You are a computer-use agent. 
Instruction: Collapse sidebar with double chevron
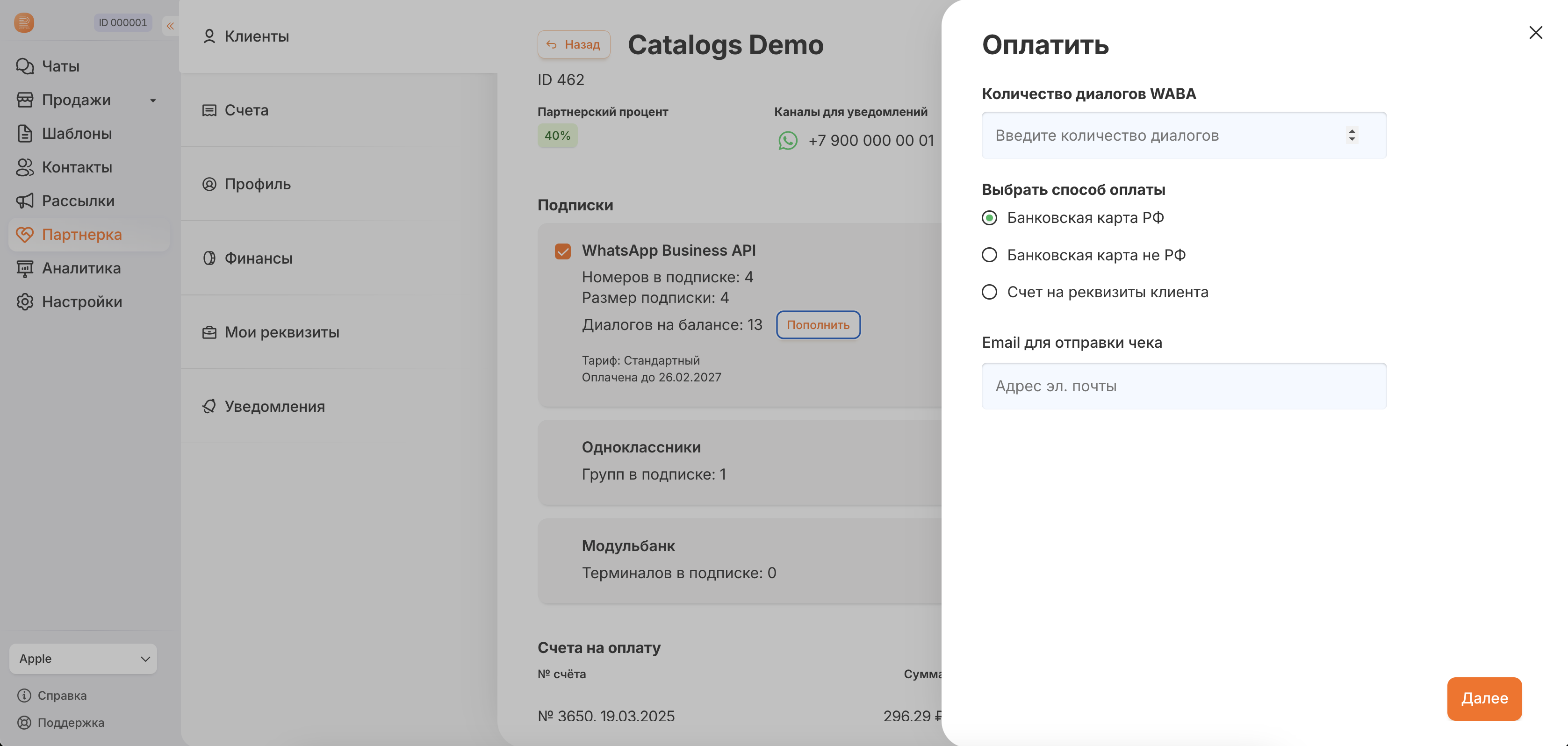(171, 26)
